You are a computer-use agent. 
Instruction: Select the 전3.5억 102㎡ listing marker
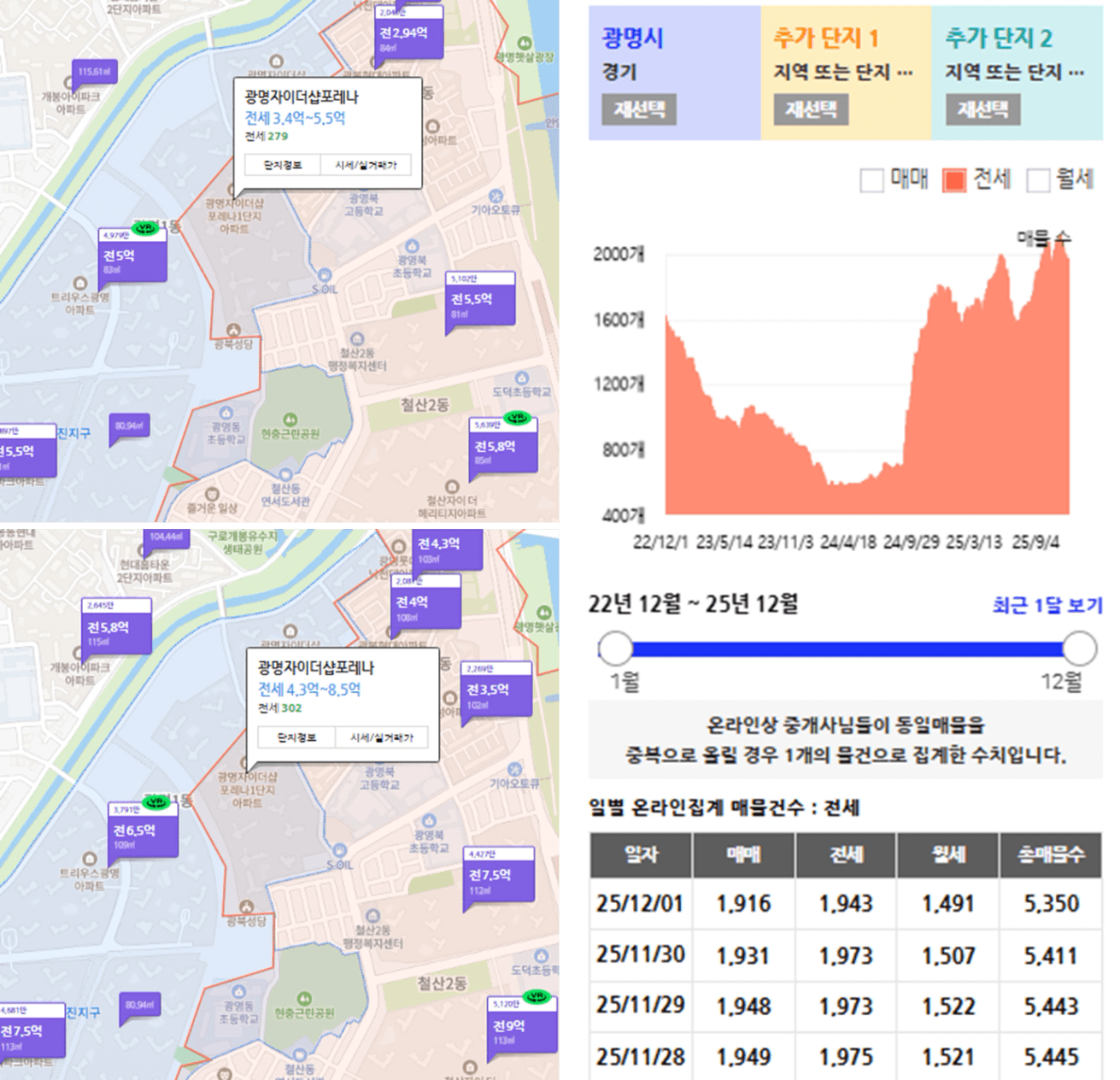pos(495,694)
